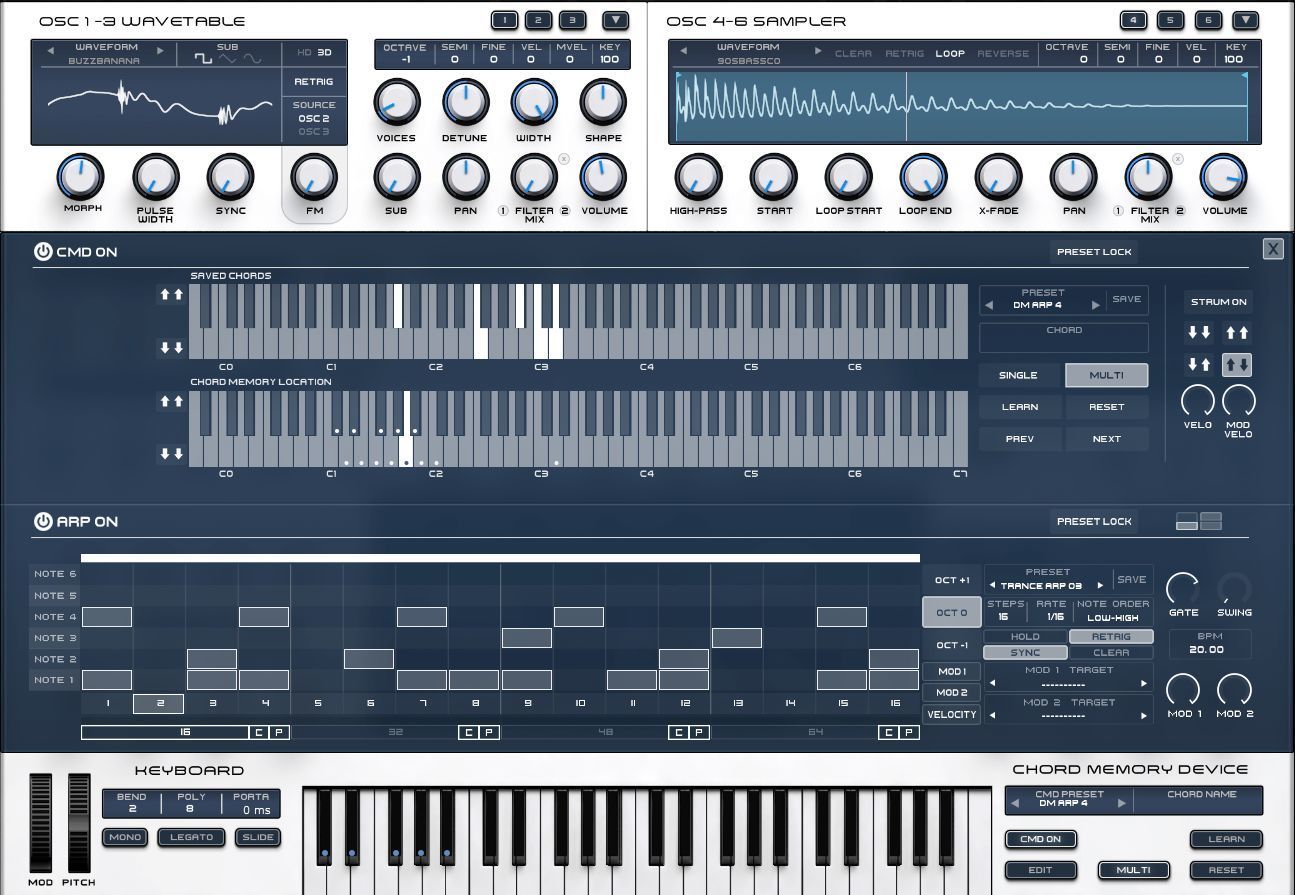
Task: Select the up-down strum direction icon
Action: coord(1237,365)
